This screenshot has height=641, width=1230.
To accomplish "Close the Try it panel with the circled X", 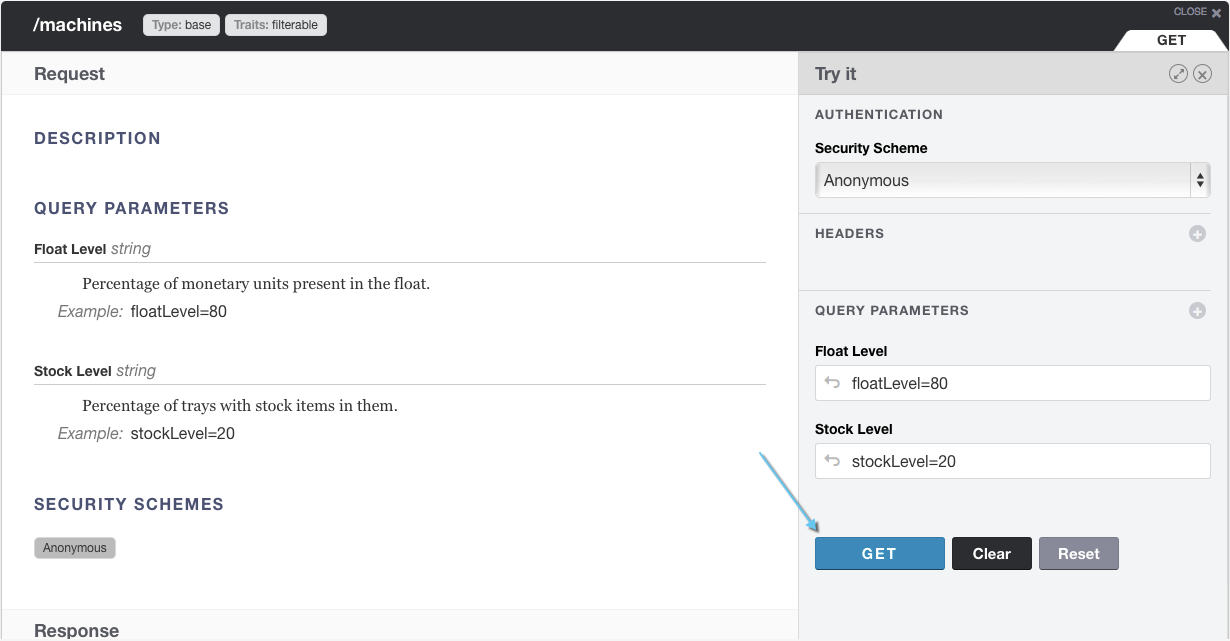I will tap(1202, 73).
